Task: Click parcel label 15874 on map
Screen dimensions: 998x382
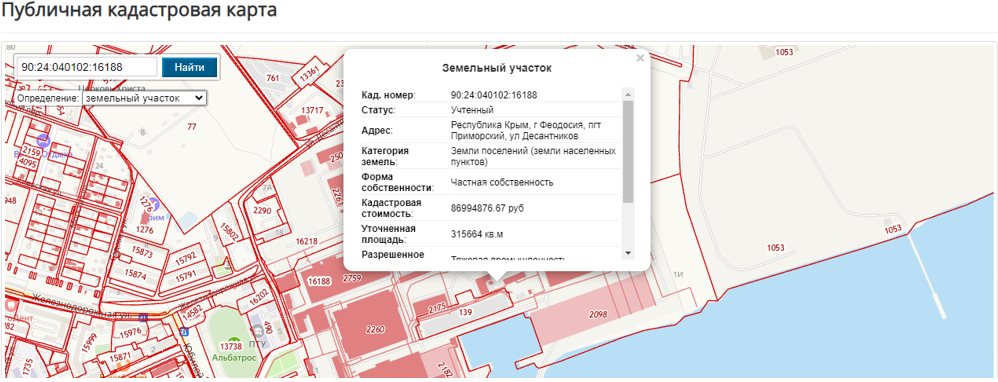Action: coord(136,275)
